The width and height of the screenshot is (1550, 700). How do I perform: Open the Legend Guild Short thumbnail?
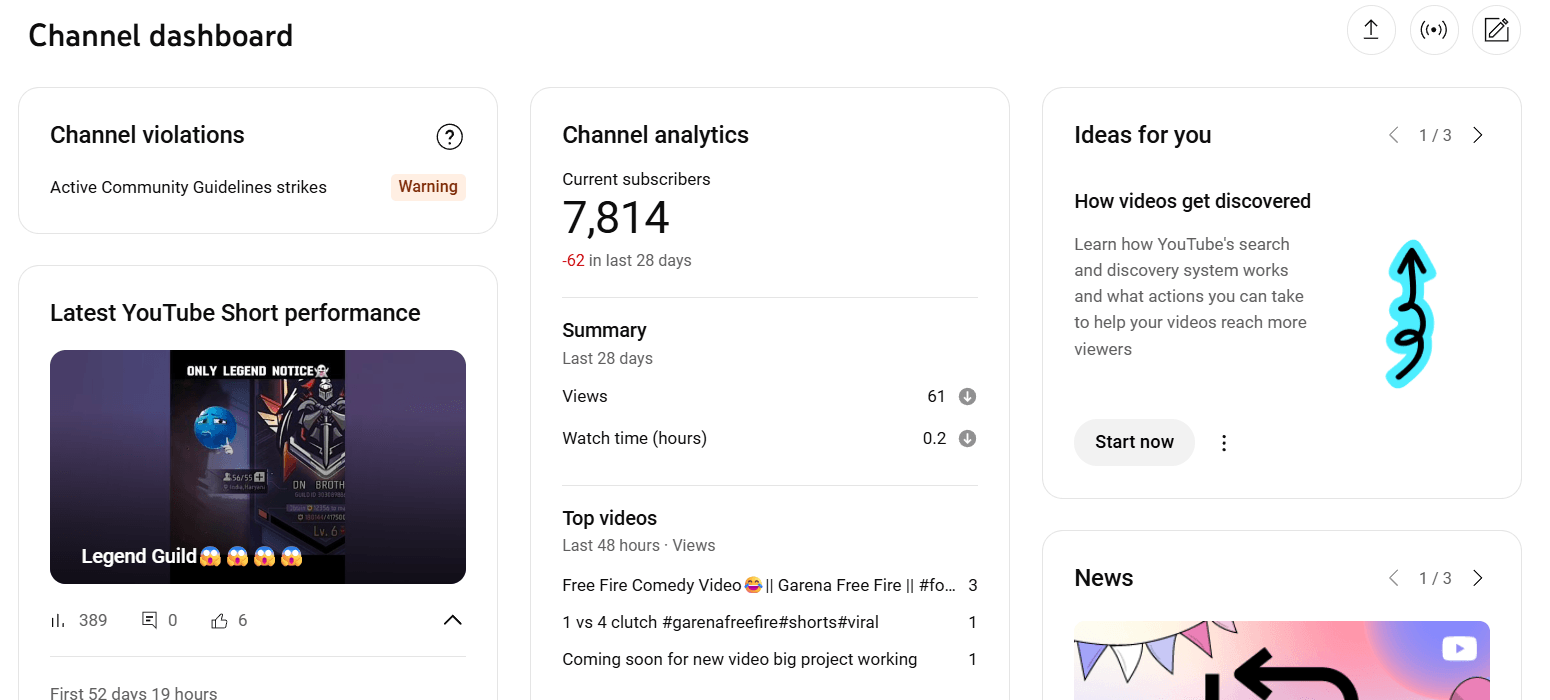pyautogui.click(x=258, y=467)
